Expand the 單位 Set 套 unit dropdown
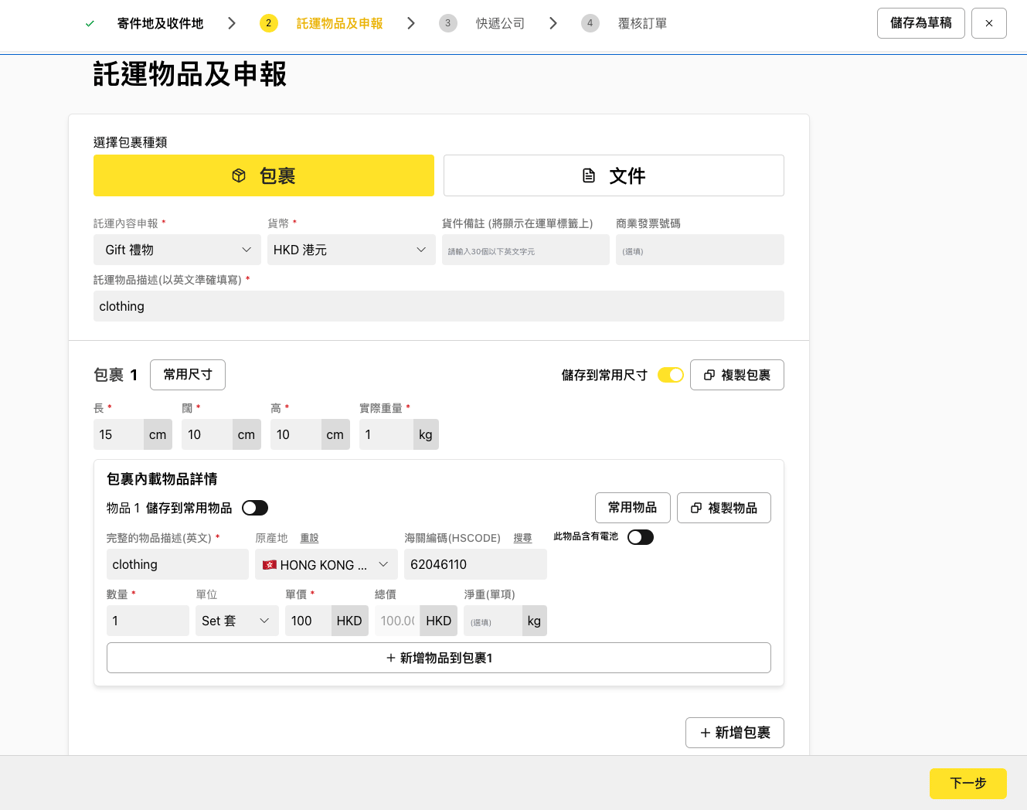 pos(236,621)
